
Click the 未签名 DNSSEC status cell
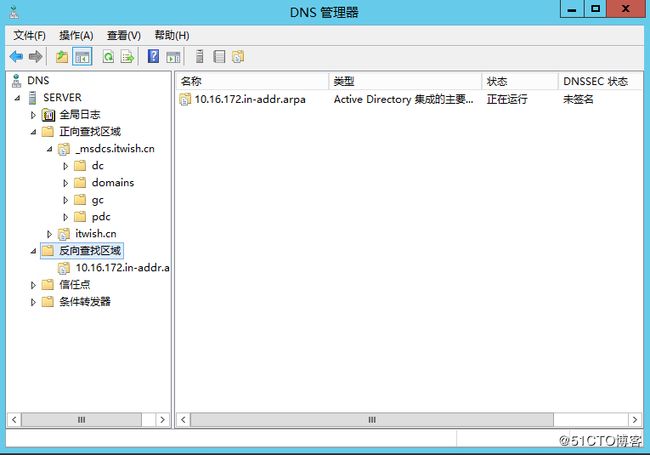[x=578, y=99]
